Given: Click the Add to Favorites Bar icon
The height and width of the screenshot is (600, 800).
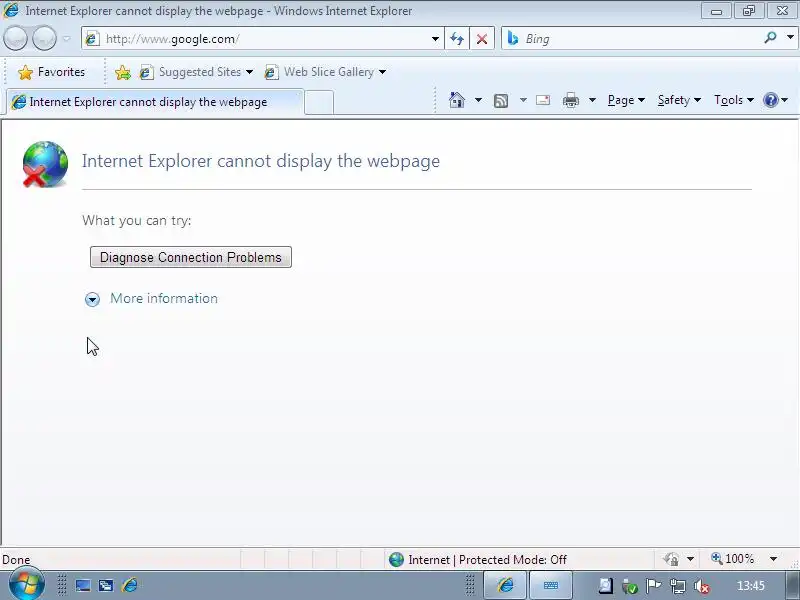Looking at the screenshot, I should 122,72.
